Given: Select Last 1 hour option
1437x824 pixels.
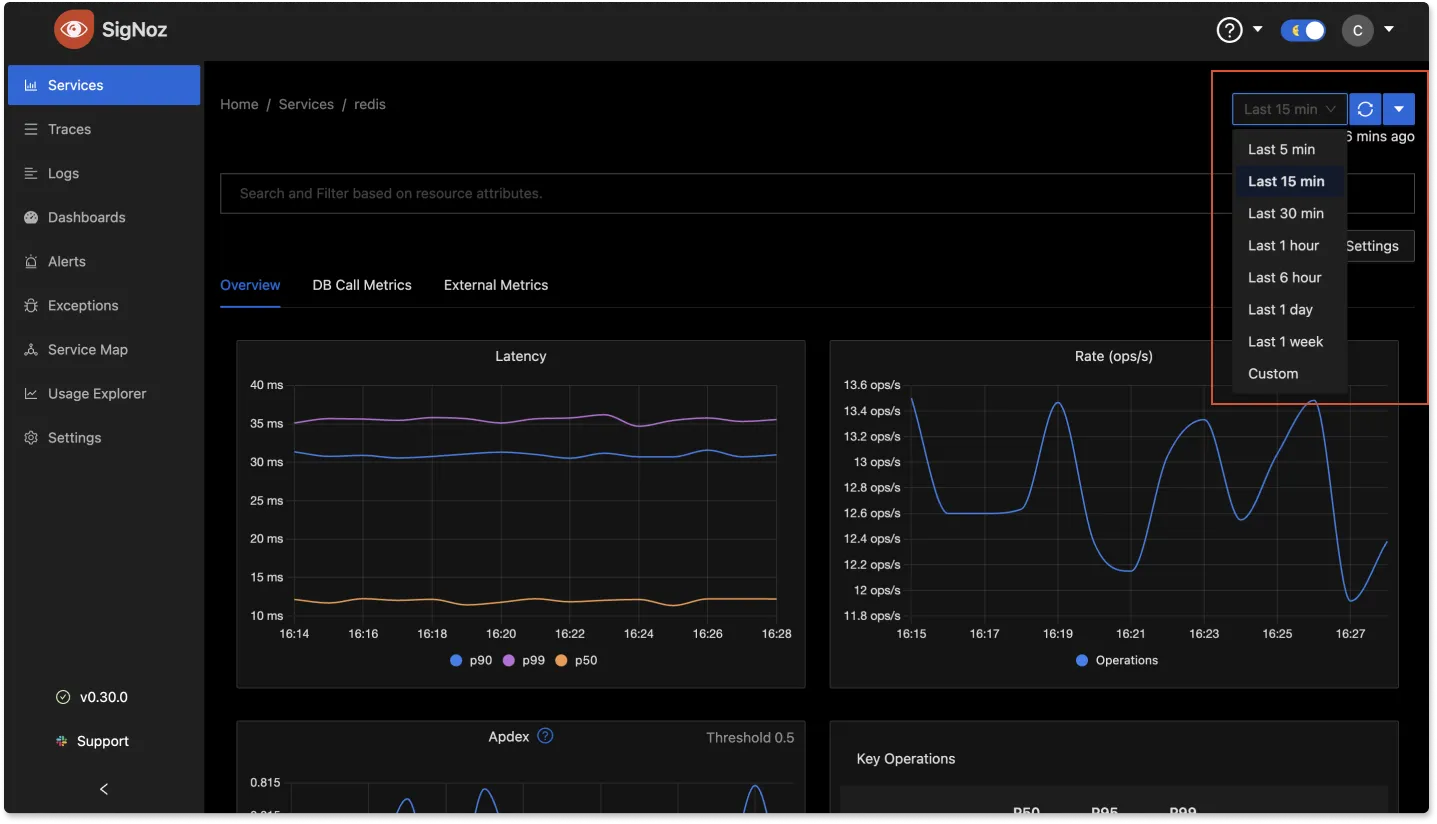Looking at the screenshot, I should [x=1289, y=245].
